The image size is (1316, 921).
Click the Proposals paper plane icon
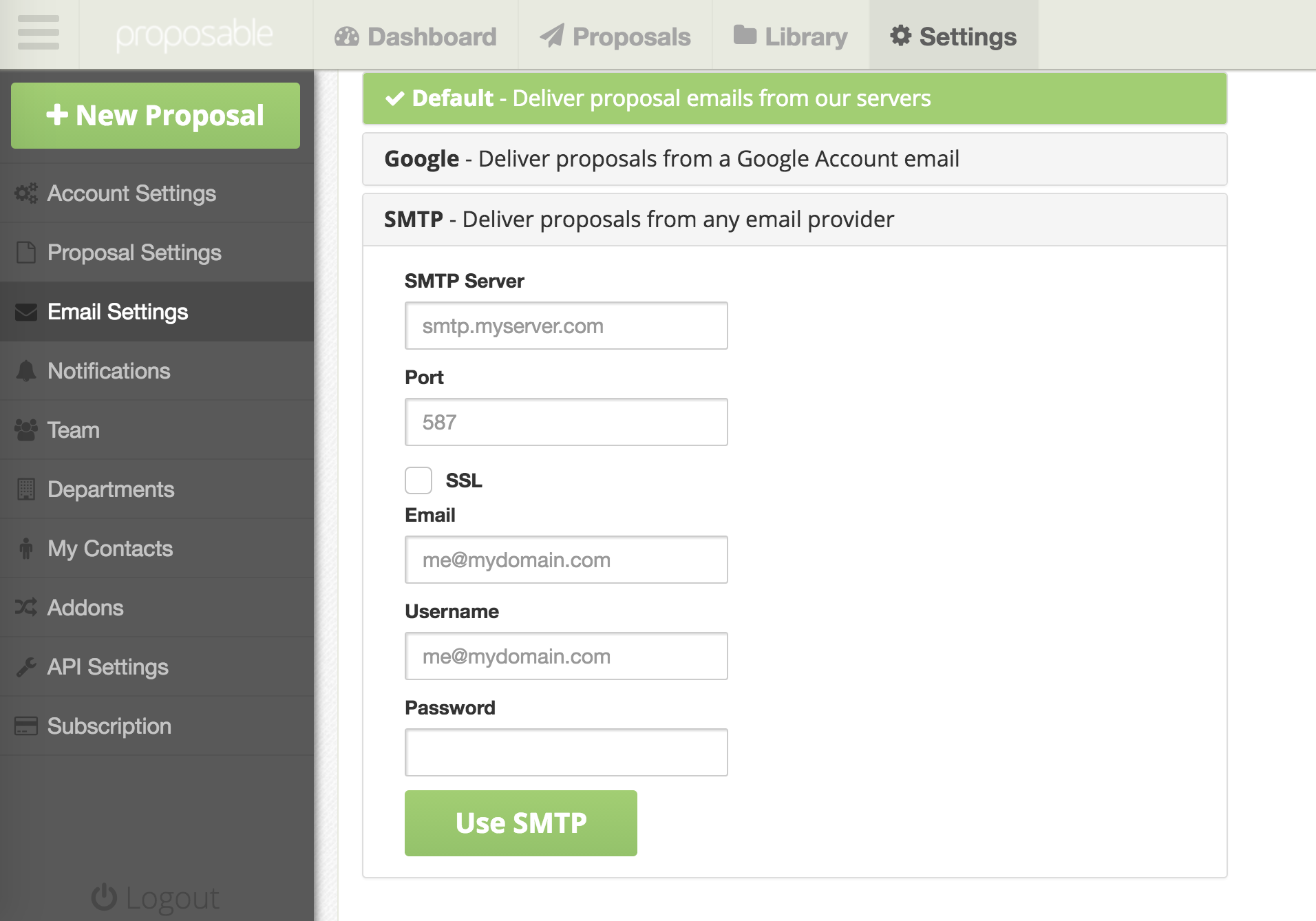[x=552, y=36]
